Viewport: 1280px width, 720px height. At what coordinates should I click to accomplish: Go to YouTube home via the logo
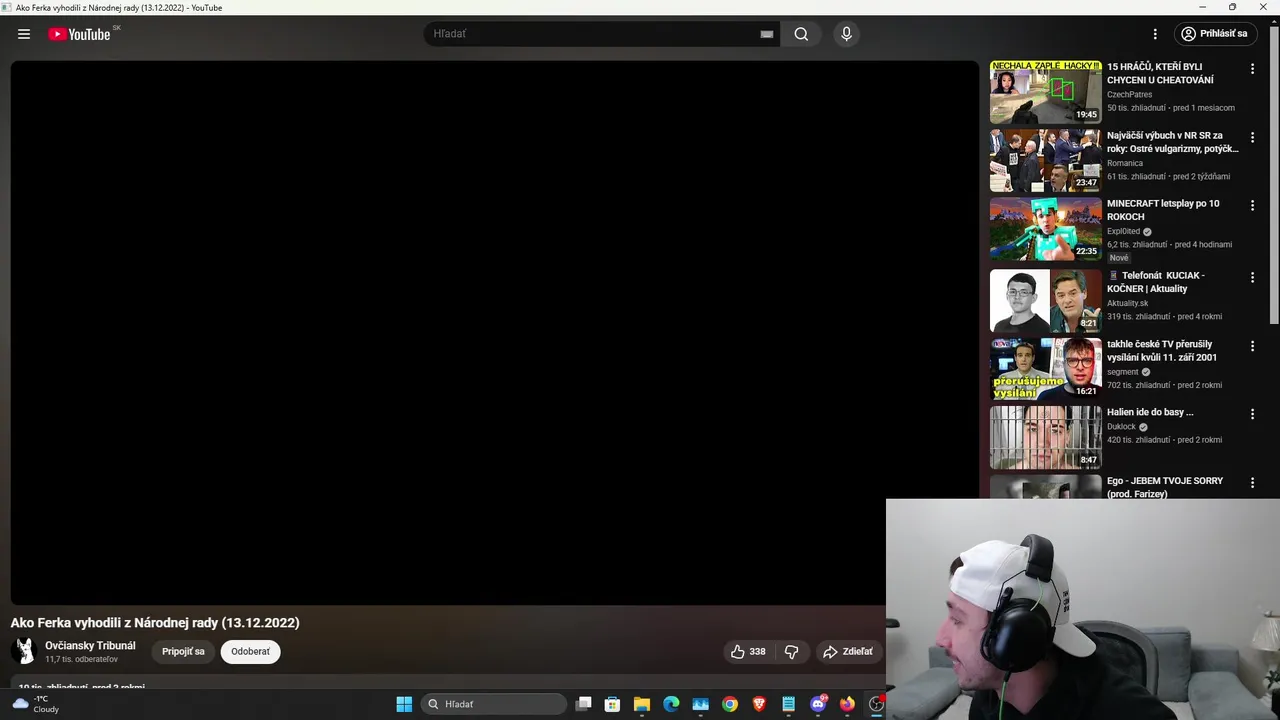pos(79,34)
